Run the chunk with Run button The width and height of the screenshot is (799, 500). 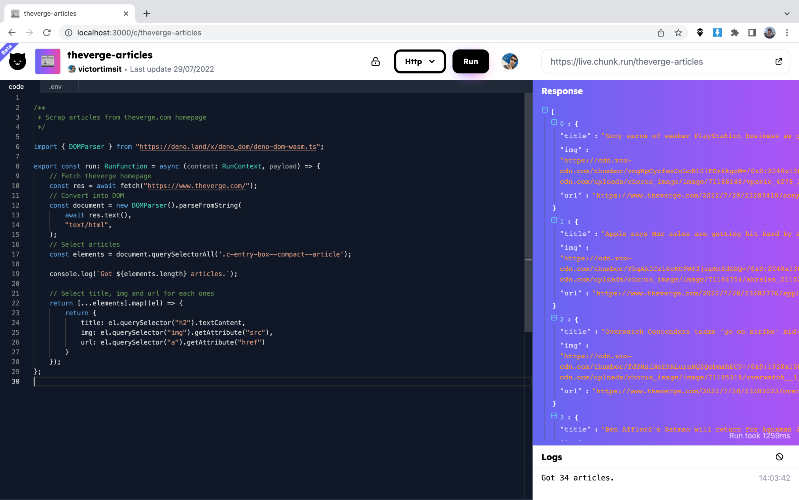470,61
